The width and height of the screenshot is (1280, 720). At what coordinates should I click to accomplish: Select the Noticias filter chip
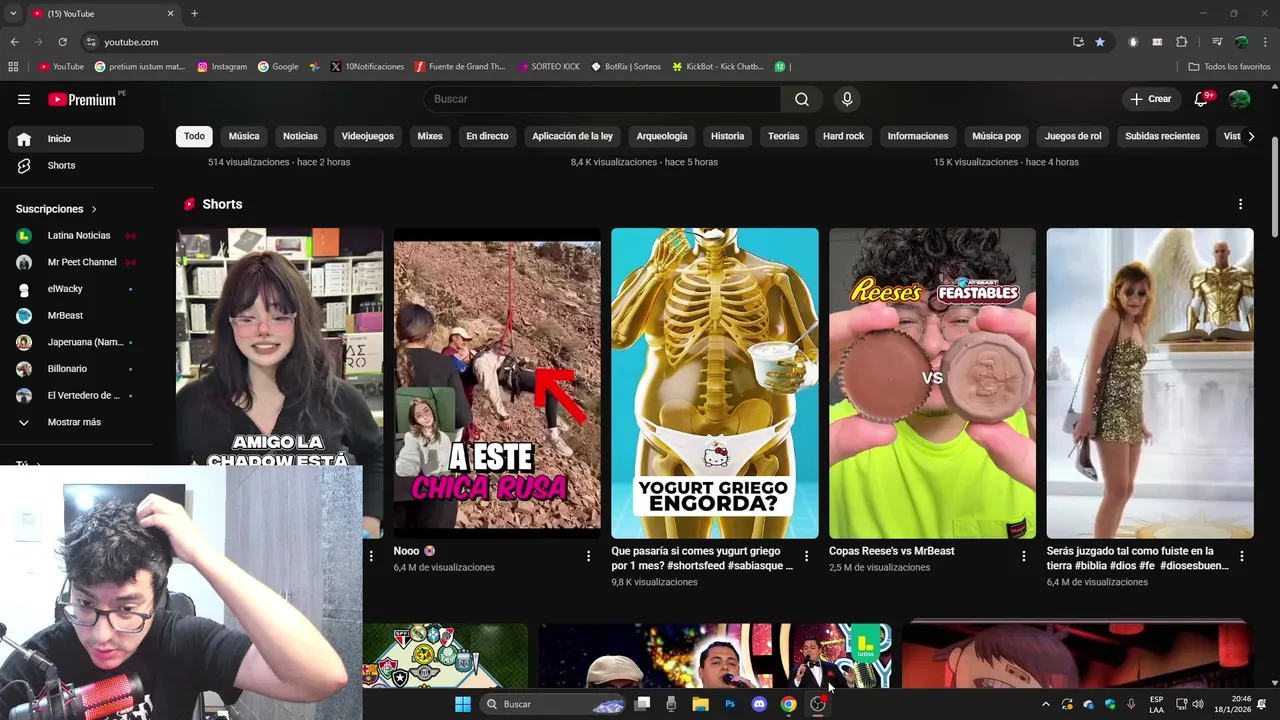[x=300, y=136]
